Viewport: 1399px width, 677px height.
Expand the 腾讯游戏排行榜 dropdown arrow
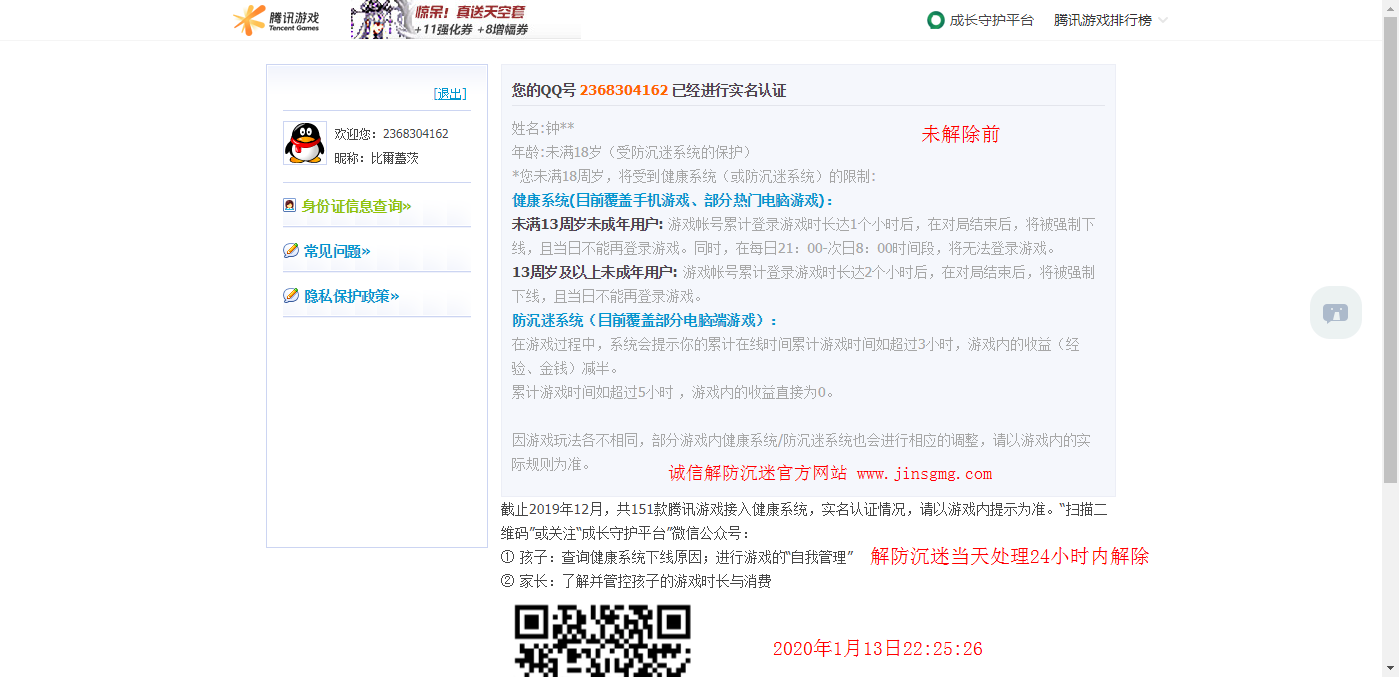pyautogui.click(x=1166, y=20)
